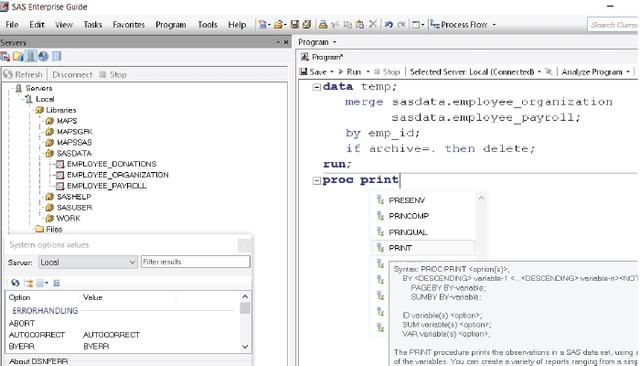The width and height of the screenshot is (640, 366).
Task: Click the Copy toolbar icon
Action: tap(347, 25)
